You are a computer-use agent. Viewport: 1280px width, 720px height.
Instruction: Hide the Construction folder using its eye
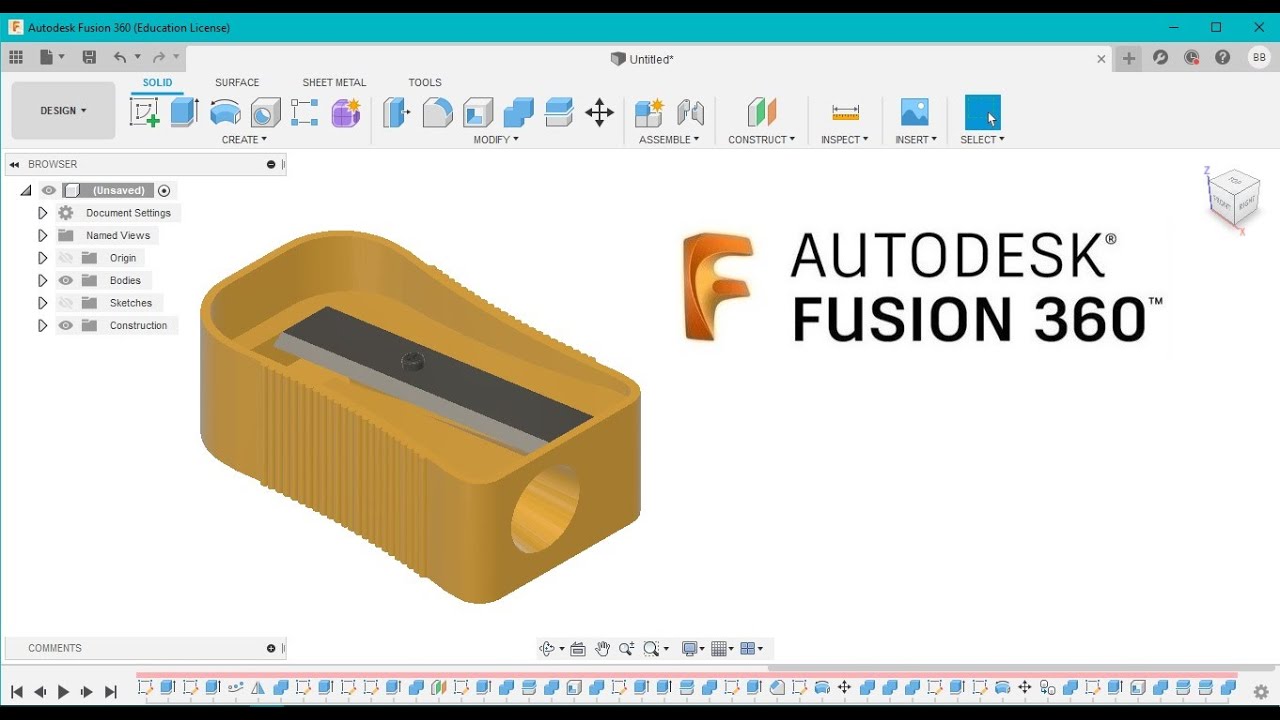coord(66,325)
